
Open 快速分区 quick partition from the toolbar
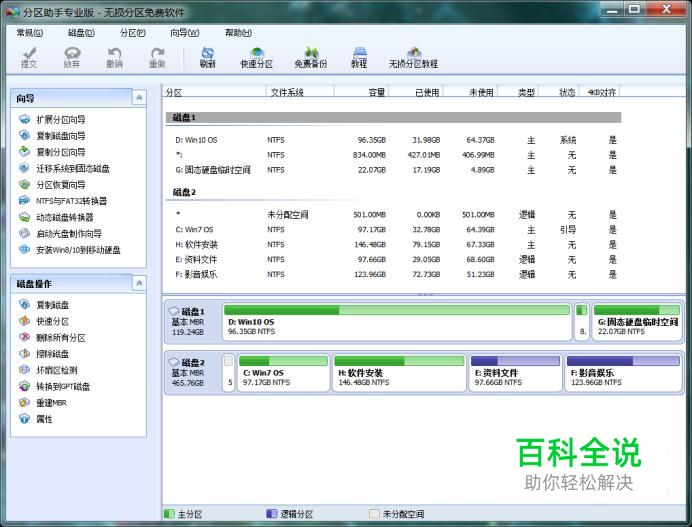tap(256, 56)
